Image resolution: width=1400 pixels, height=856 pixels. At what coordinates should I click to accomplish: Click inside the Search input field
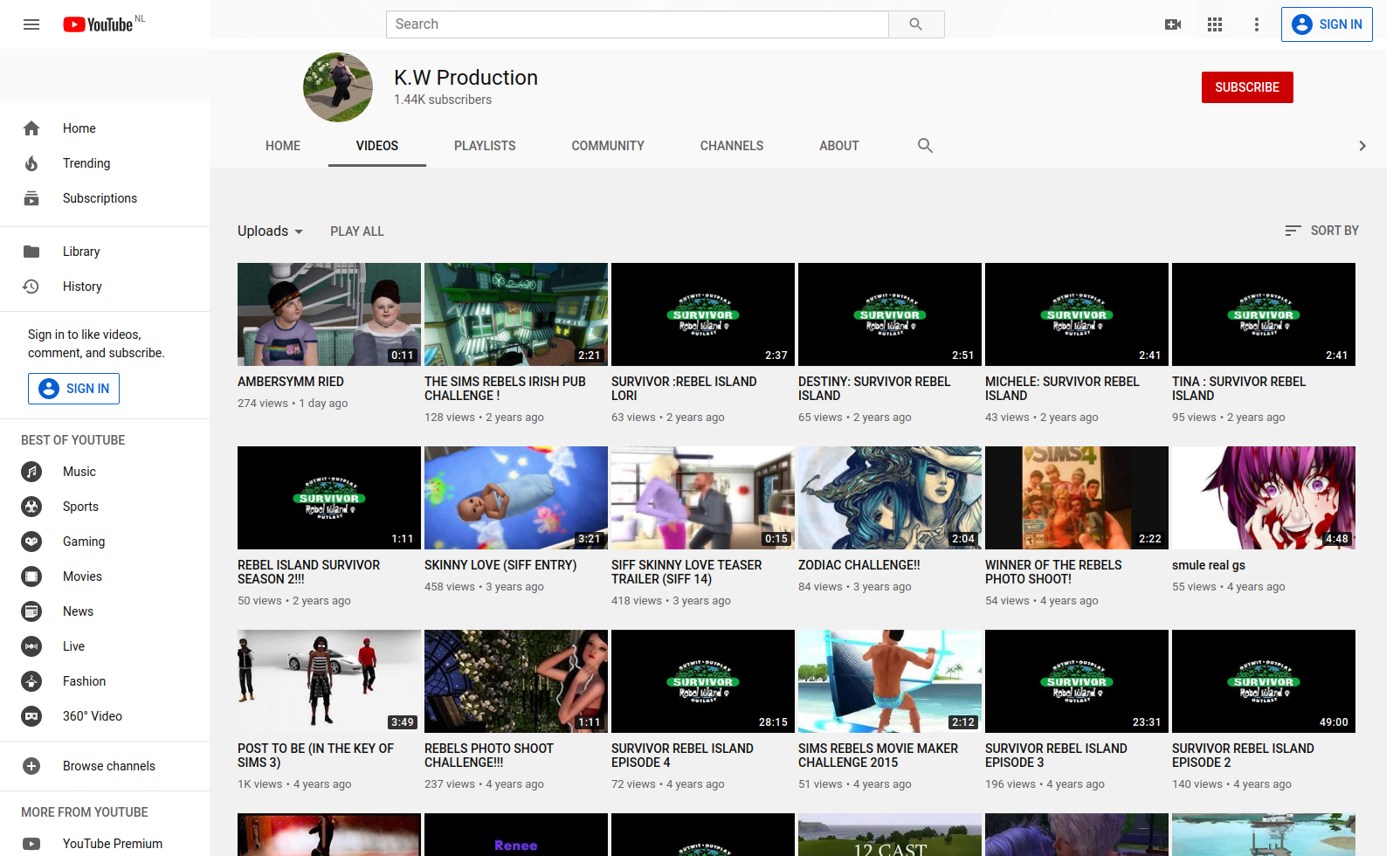pyautogui.click(x=638, y=24)
